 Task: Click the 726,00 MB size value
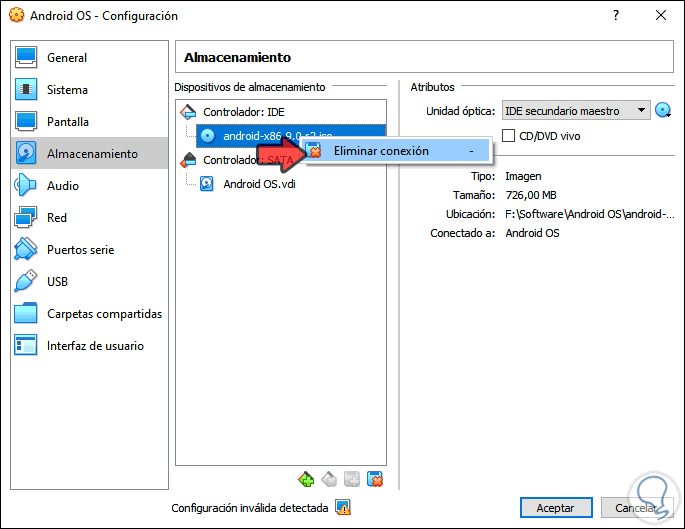click(531, 195)
